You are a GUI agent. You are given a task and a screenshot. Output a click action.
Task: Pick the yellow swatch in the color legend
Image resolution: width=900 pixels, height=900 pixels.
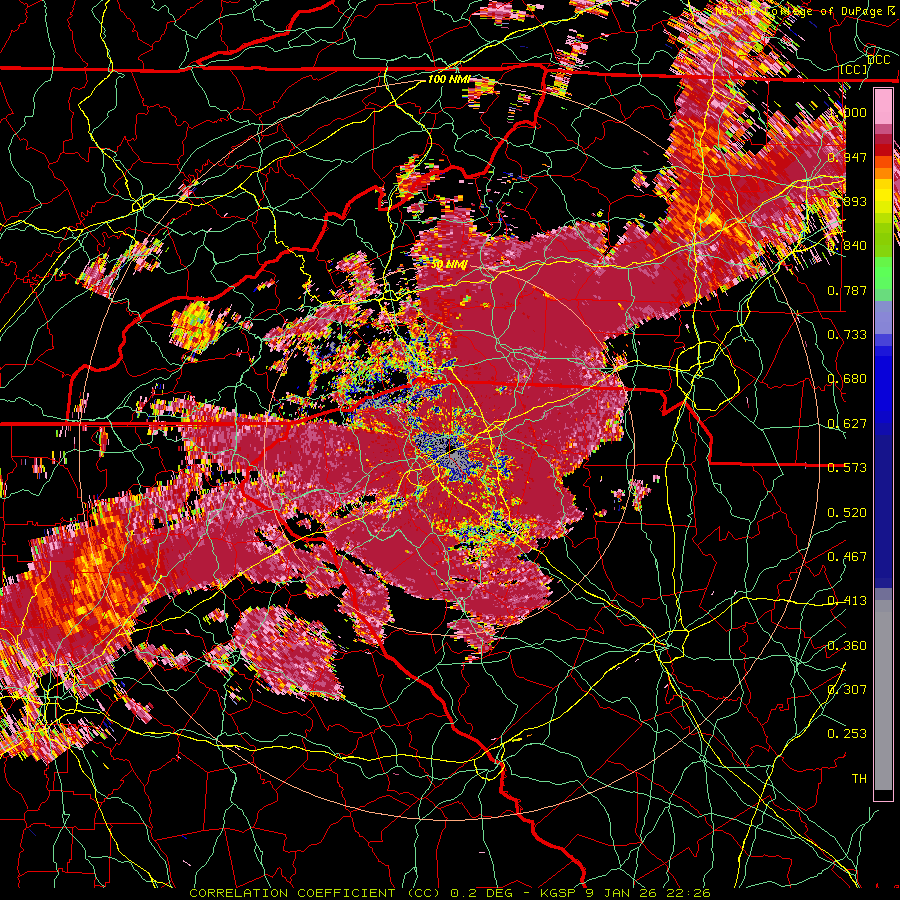(883, 195)
